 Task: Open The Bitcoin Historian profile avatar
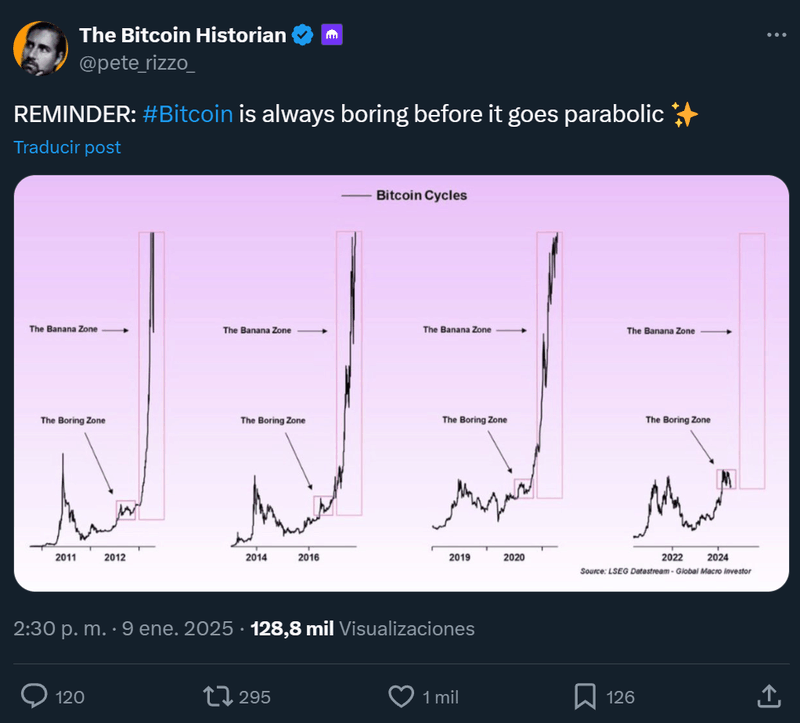(x=40, y=47)
